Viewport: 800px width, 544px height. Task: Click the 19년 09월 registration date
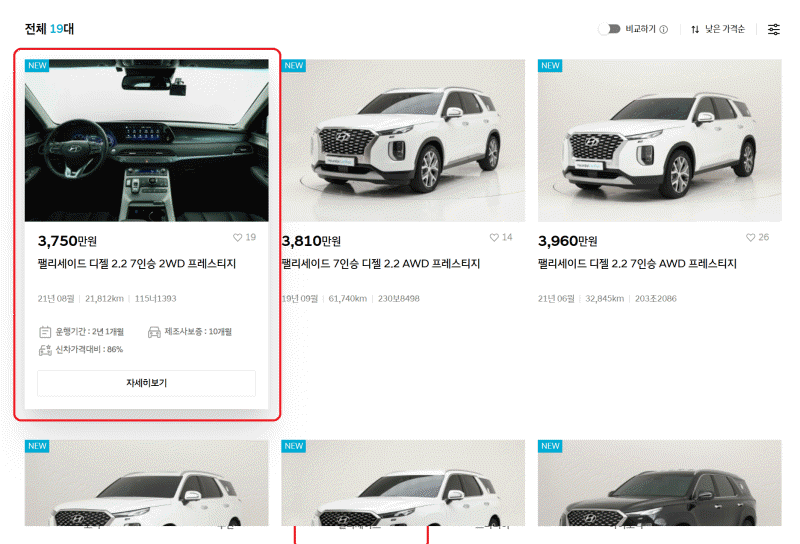(x=300, y=299)
